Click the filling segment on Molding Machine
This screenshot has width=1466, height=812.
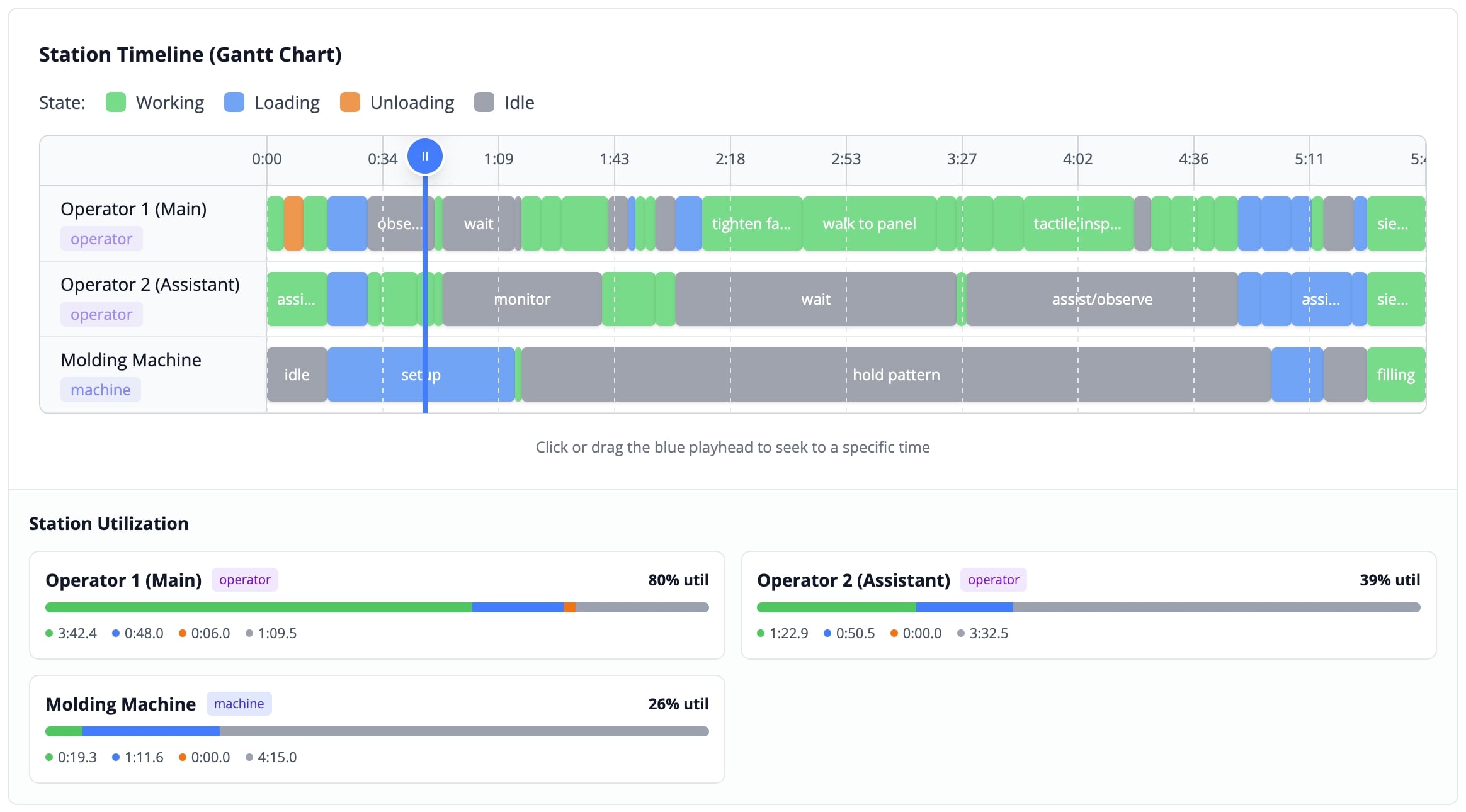1396,375
